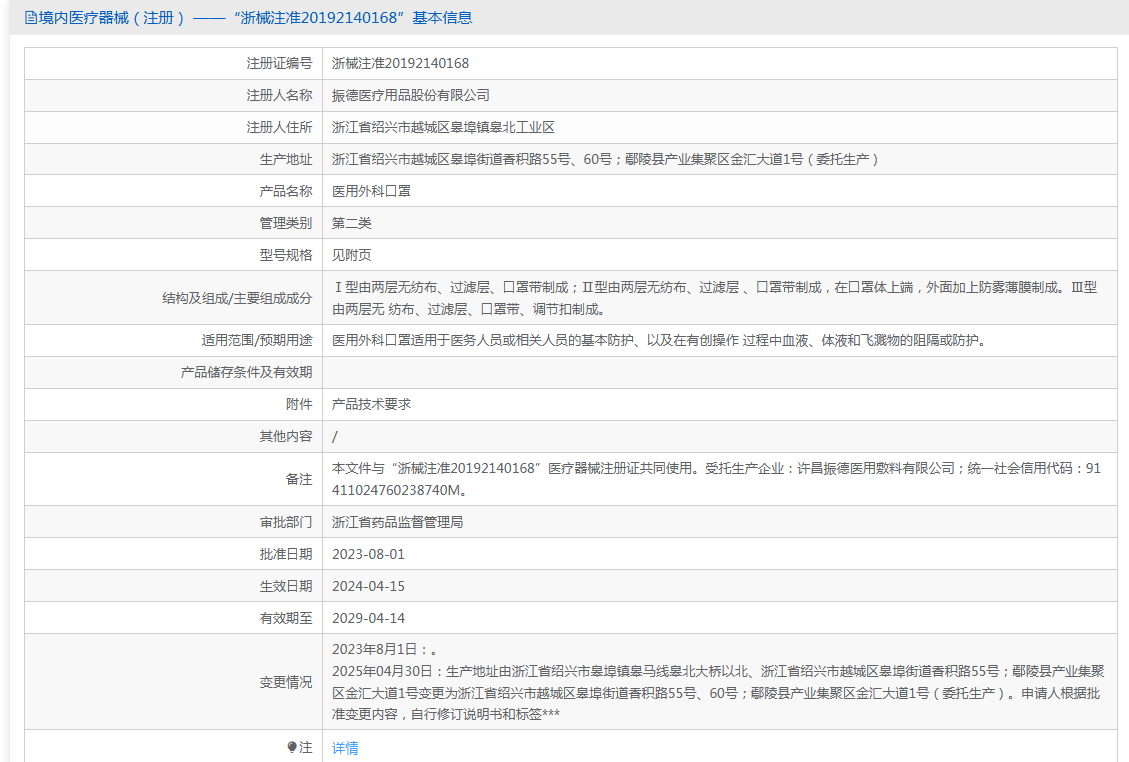Select the label 管理类别
Screen dimensions: 1129x762
[x=286, y=223]
